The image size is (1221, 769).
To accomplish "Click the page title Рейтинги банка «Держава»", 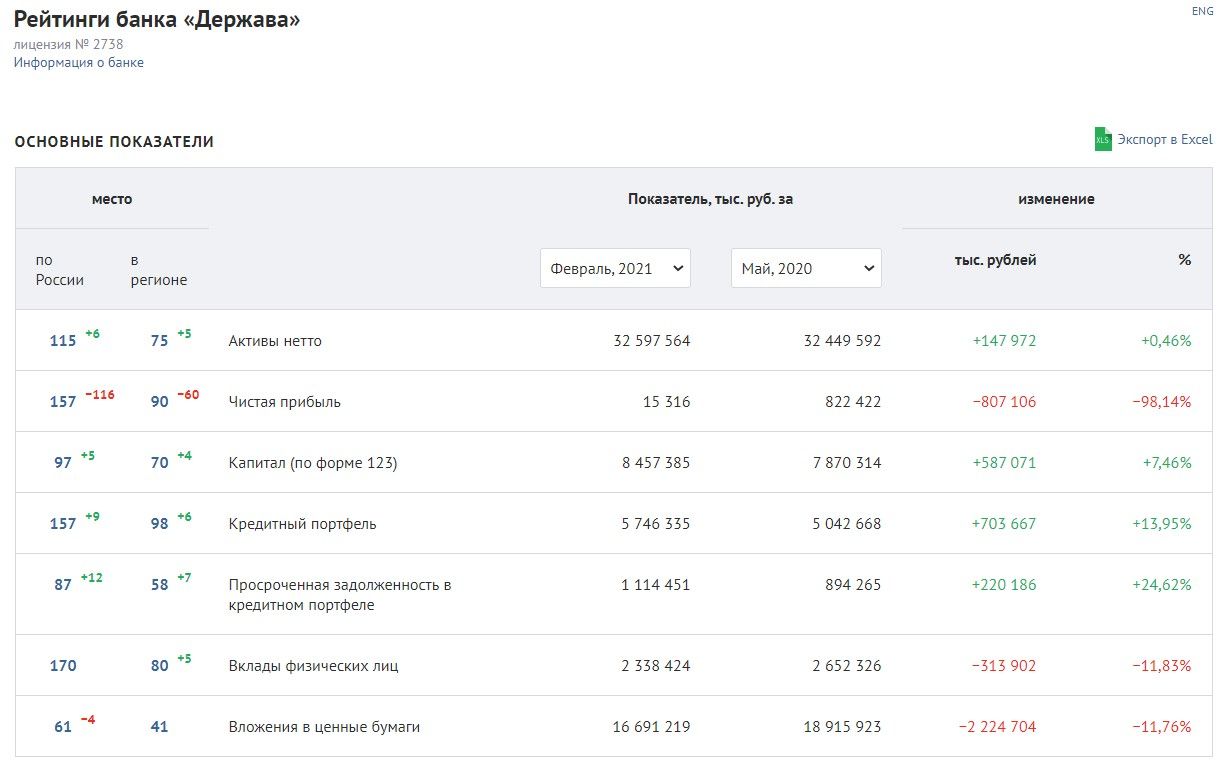I will coord(157,19).
